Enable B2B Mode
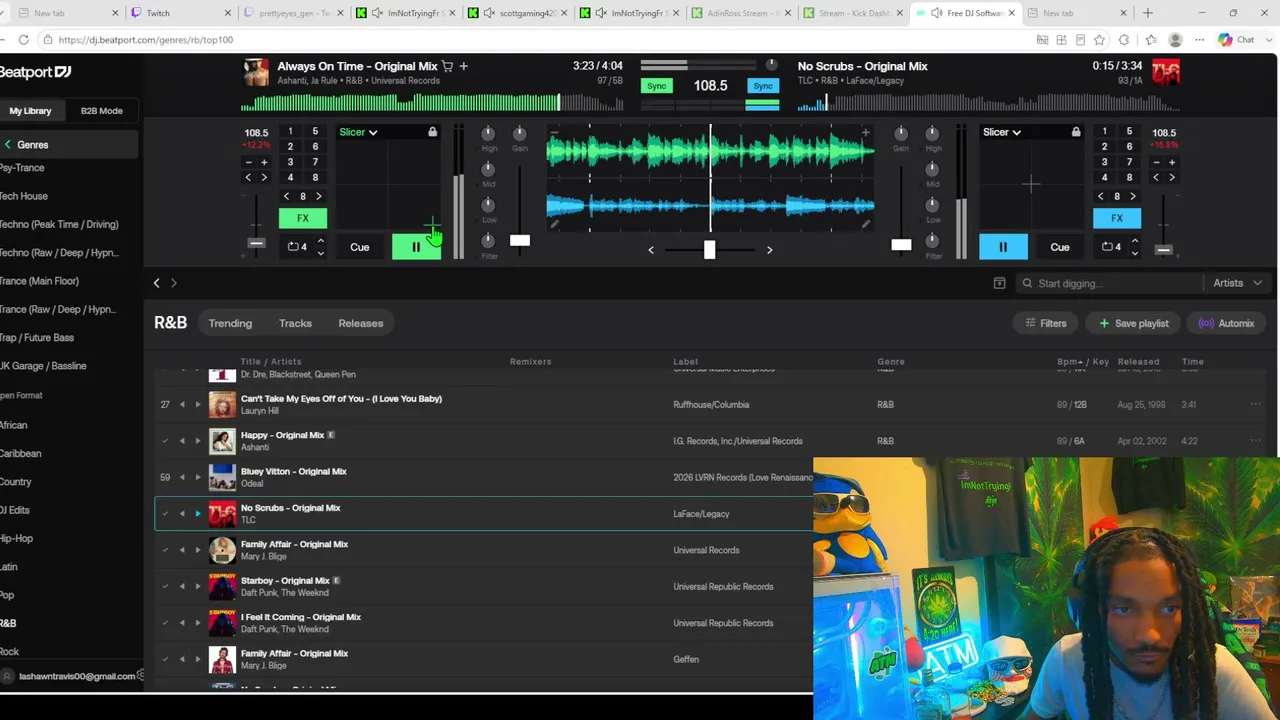This screenshot has width=1280, height=720. [102, 111]
